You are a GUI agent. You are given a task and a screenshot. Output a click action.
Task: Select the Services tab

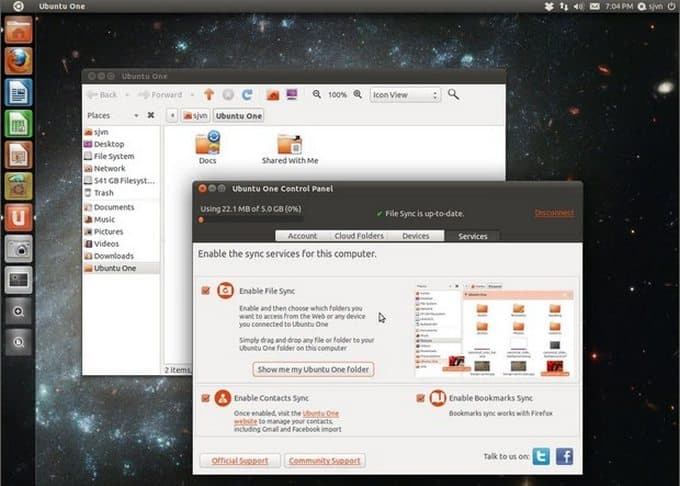[473, 236]
